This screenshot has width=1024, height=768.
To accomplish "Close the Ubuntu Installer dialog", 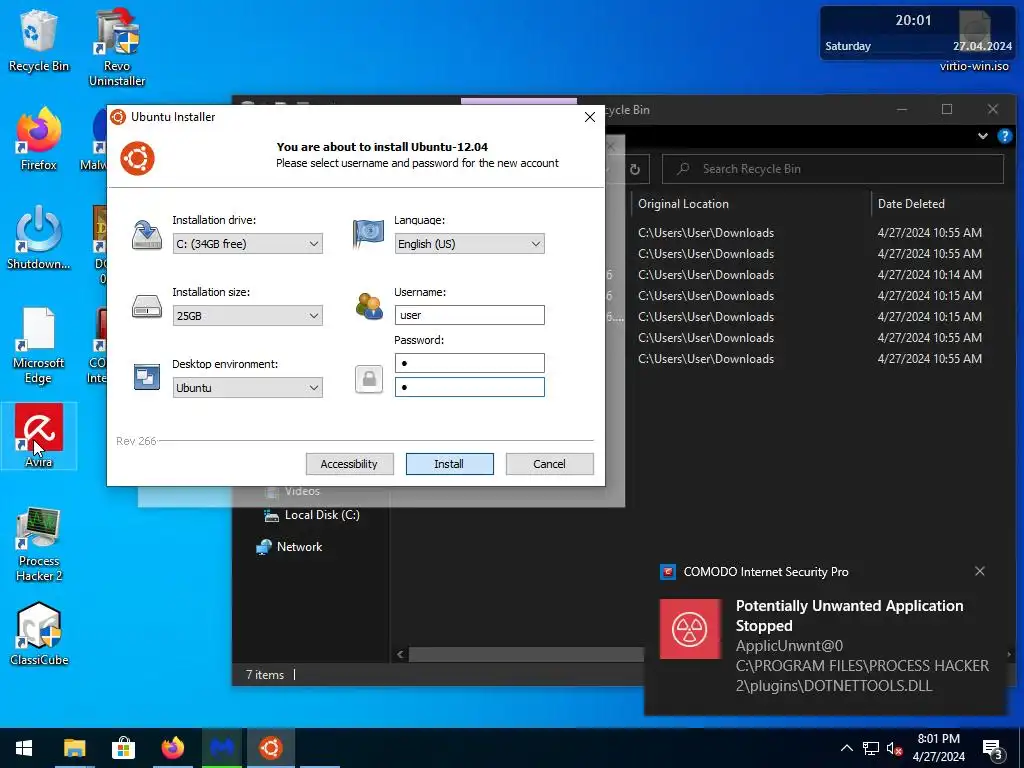I will coord(590,117).
